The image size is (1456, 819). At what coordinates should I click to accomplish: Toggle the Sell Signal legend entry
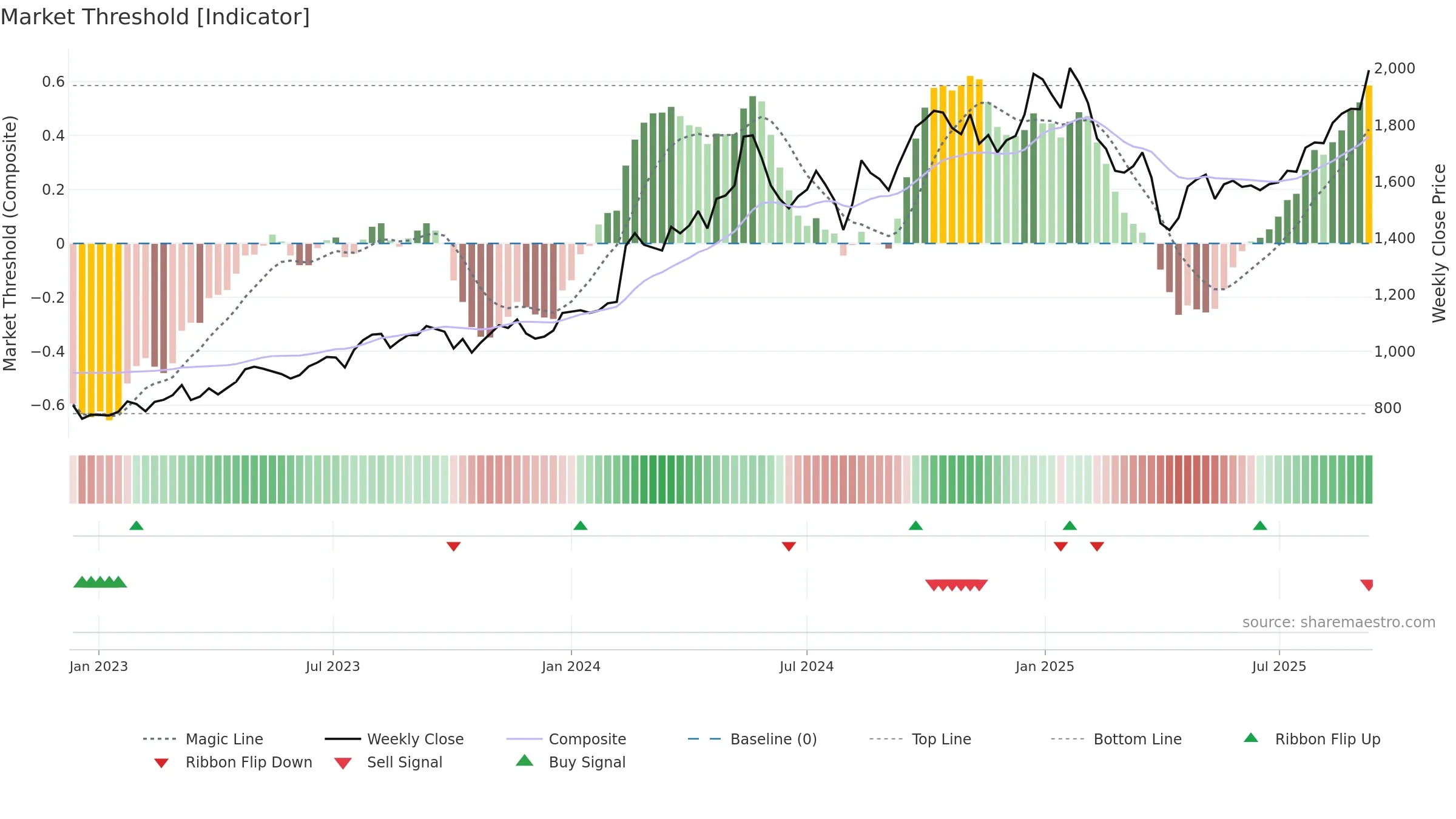pos(388,762)
